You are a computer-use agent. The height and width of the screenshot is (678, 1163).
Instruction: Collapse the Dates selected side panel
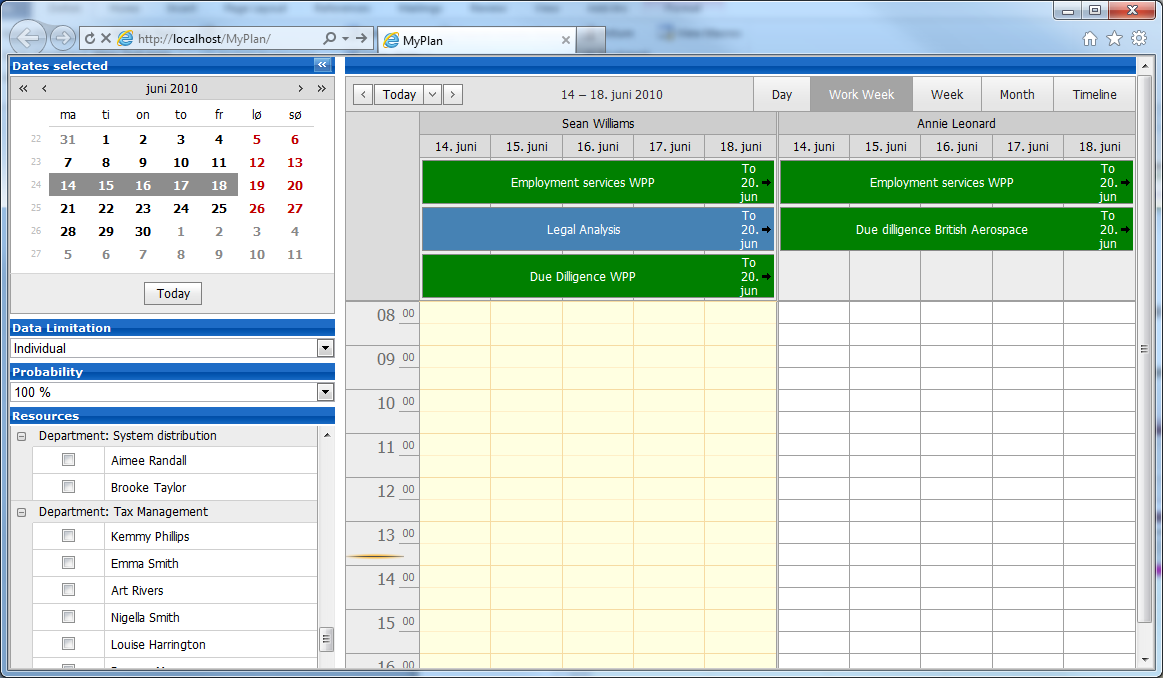tap(322, 65)
